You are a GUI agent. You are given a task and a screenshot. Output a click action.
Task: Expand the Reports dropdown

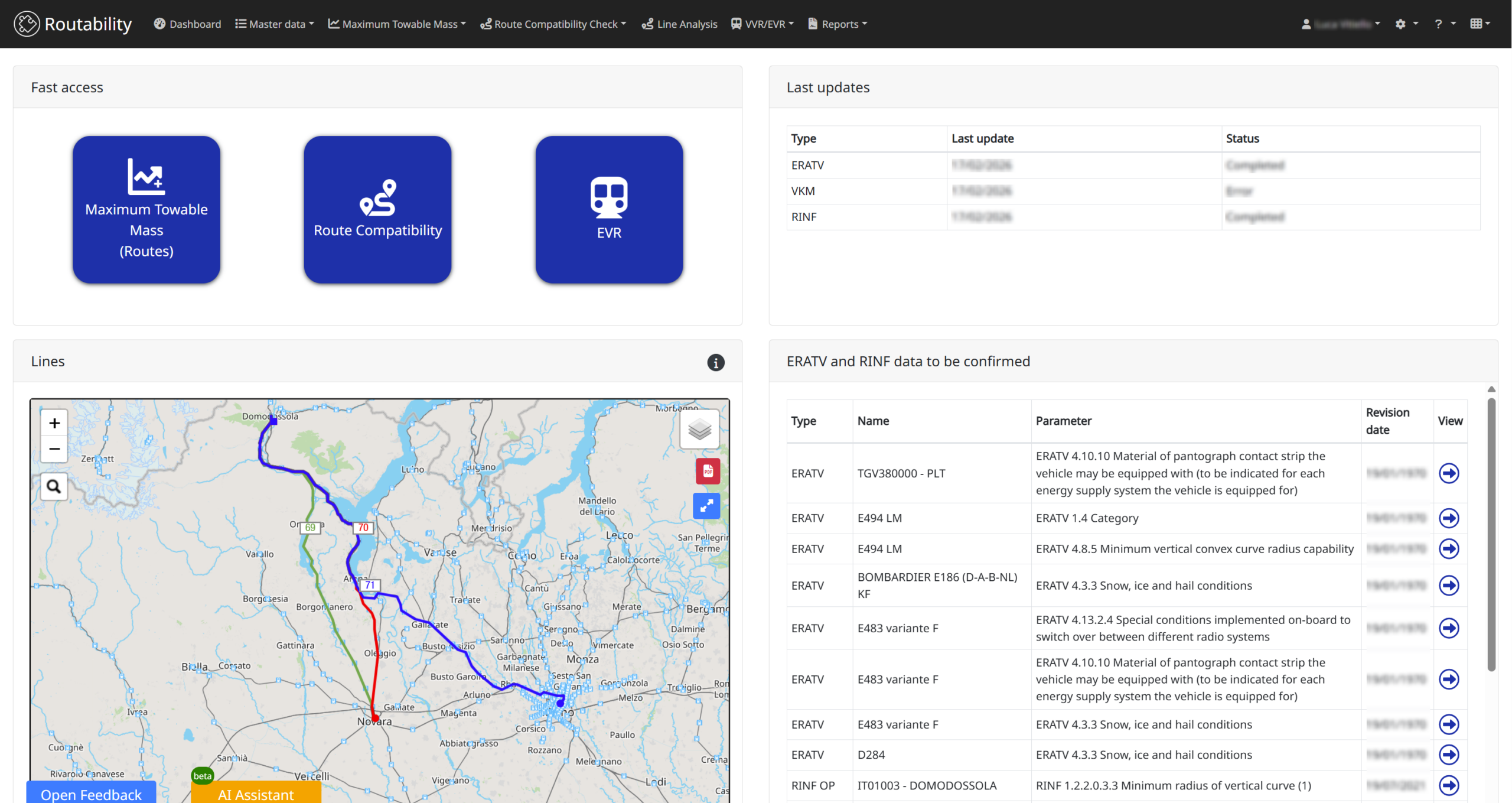pyautogui.click(x=838, y=24)
